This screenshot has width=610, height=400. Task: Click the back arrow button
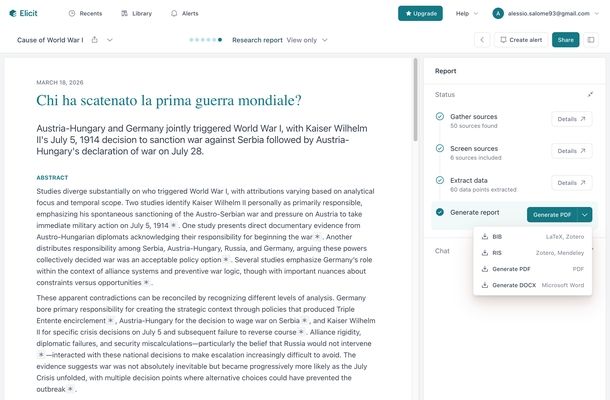[x=482, y=40]
